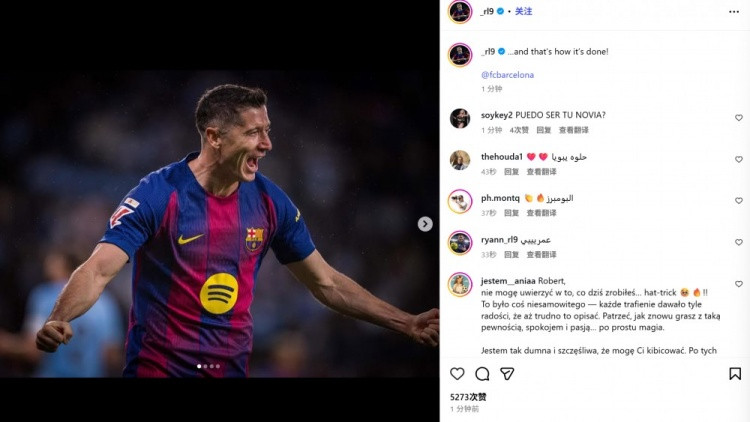Open _rl9 profile avatar in header
Screen dimensions: 750x422
459,12
